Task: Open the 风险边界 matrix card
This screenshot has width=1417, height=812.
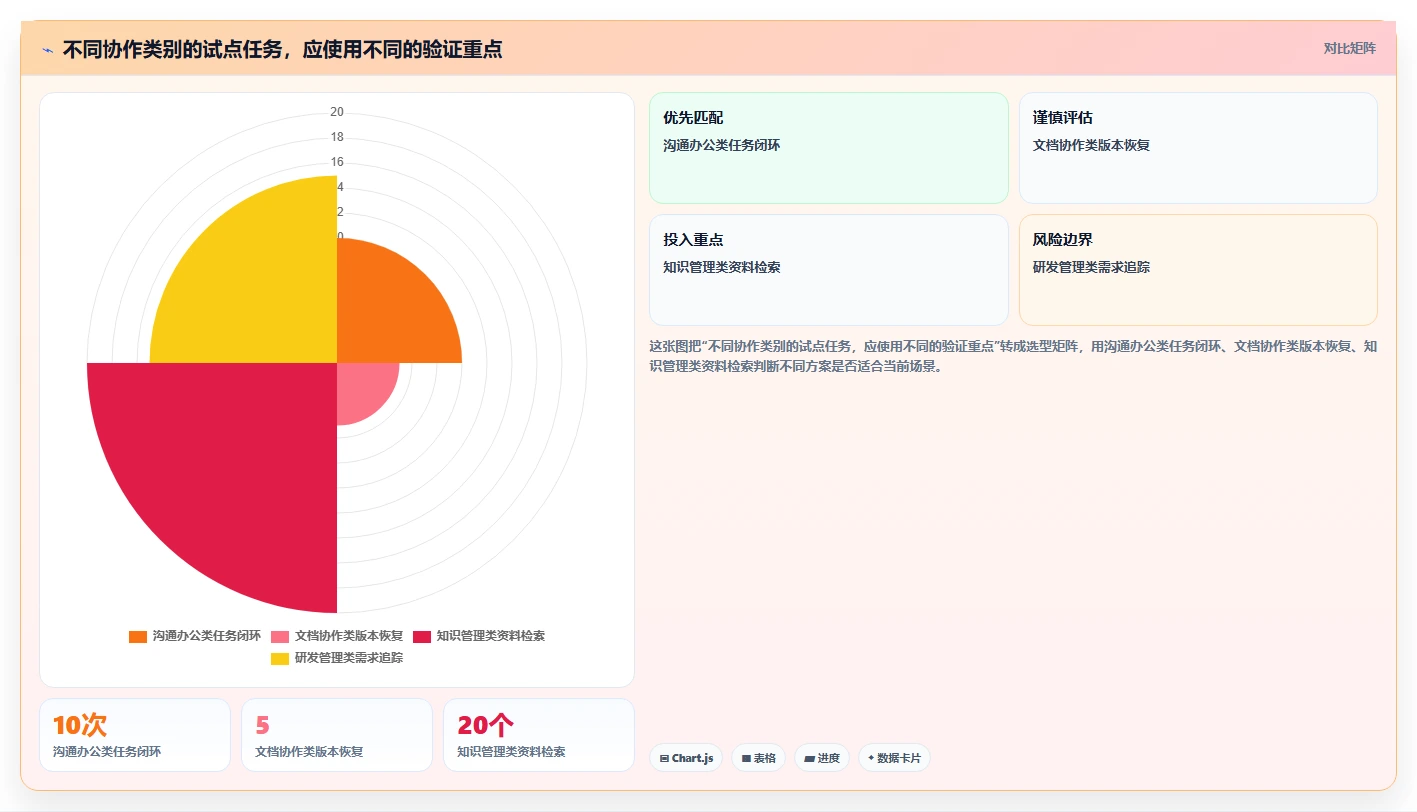Action: point(1198,270)
